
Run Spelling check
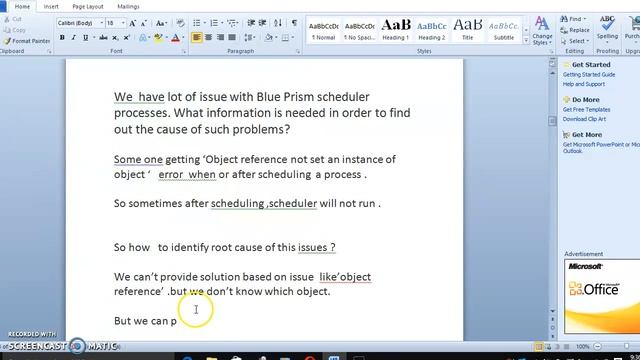(x=607, y=29)
